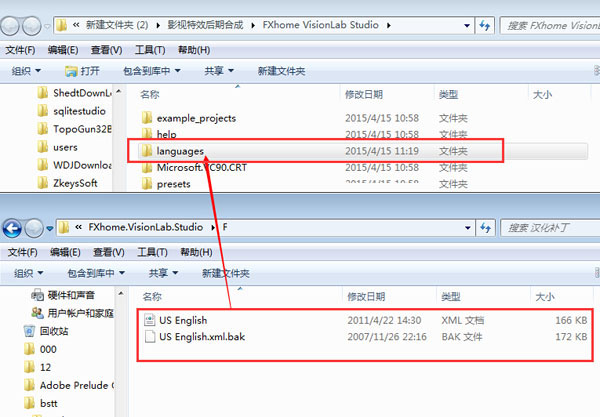
Task: Select US English XML file icon
Action: click(150, 320)
